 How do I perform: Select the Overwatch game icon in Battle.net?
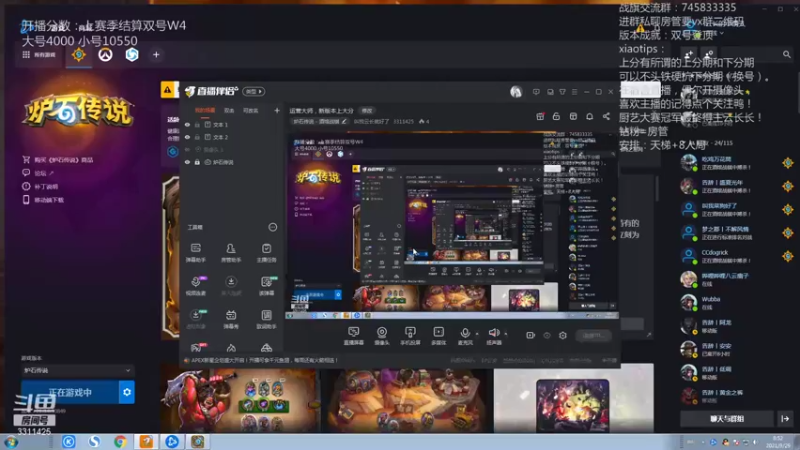[106, 55]
